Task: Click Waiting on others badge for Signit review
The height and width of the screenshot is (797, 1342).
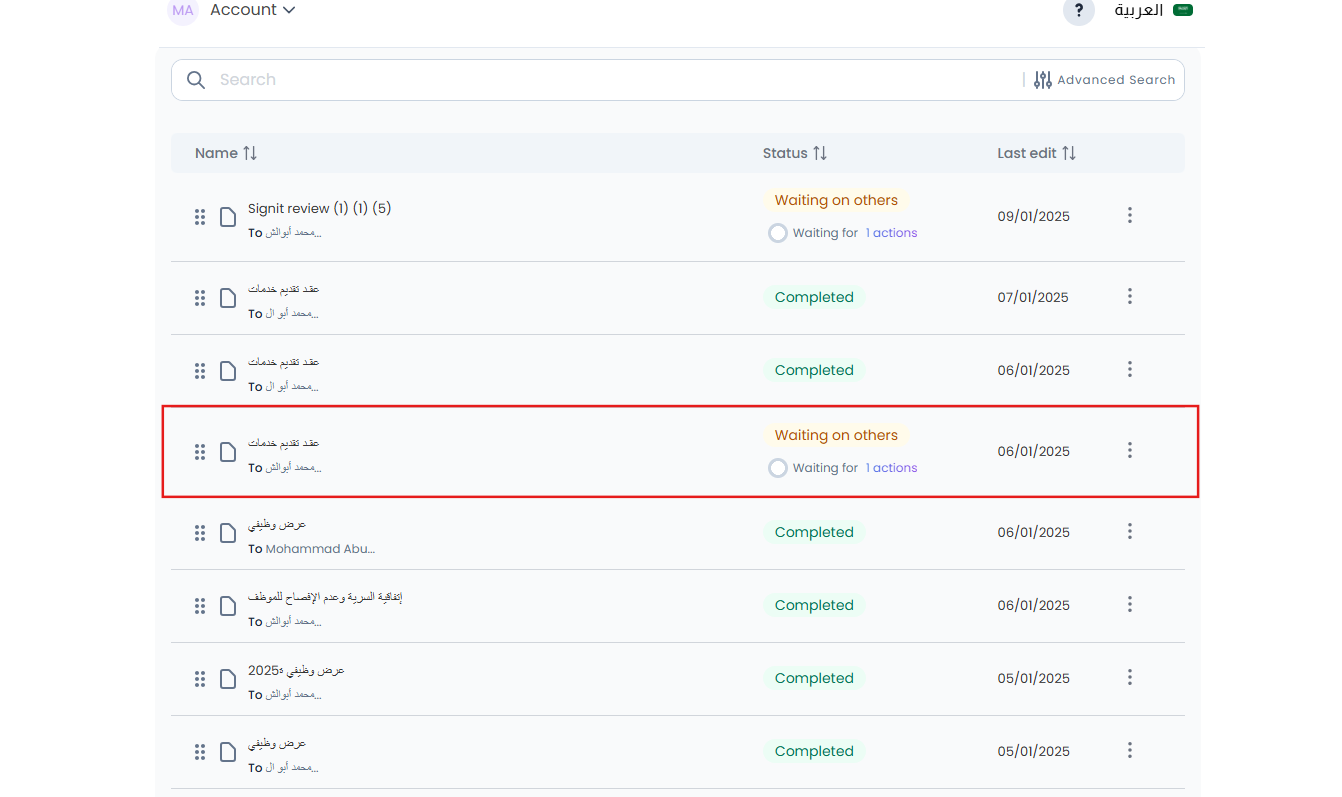Action: [836, 200]
